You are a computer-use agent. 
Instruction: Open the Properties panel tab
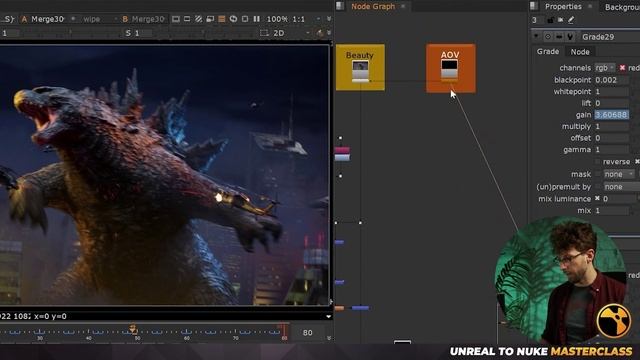click(x=563, y=7)
